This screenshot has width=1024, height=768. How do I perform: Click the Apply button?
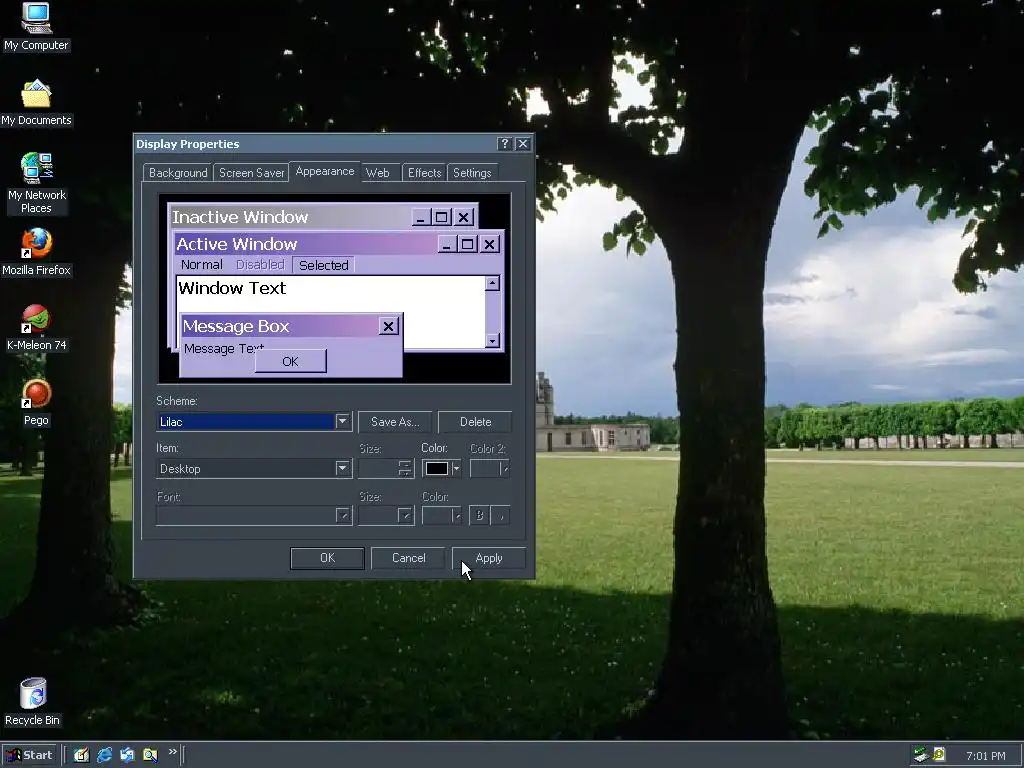488,558
